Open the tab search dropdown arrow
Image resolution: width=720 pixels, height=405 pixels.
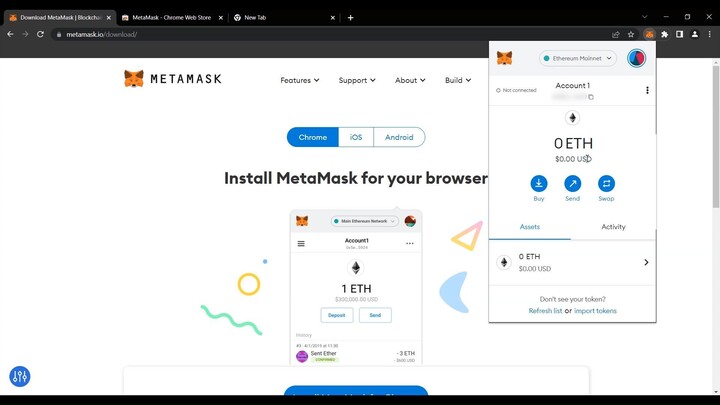645,17
